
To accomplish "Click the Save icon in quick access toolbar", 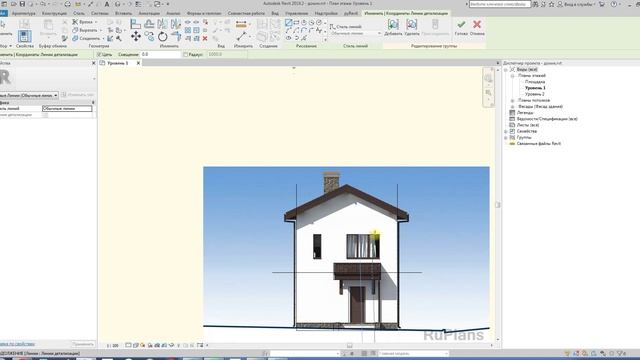I will point(22,4).
